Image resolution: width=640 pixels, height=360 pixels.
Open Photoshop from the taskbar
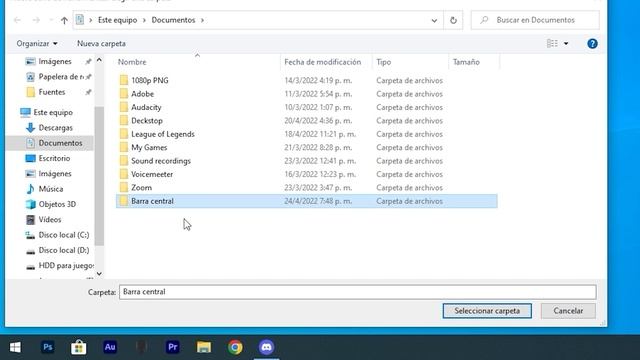(47, 347)
